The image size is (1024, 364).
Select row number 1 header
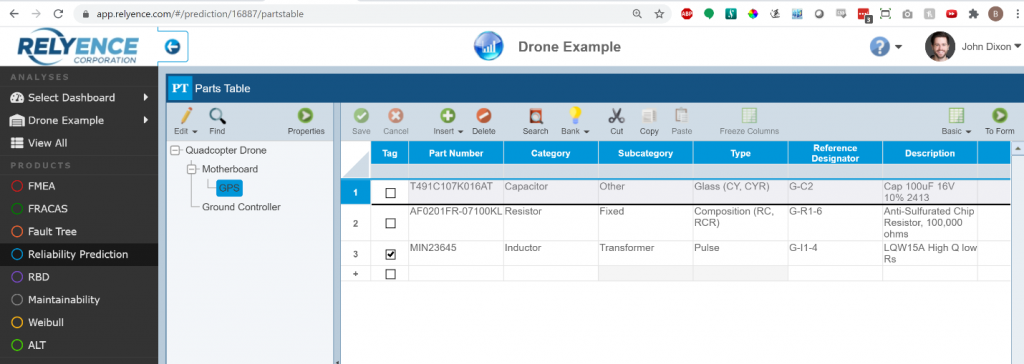(356, 193)
